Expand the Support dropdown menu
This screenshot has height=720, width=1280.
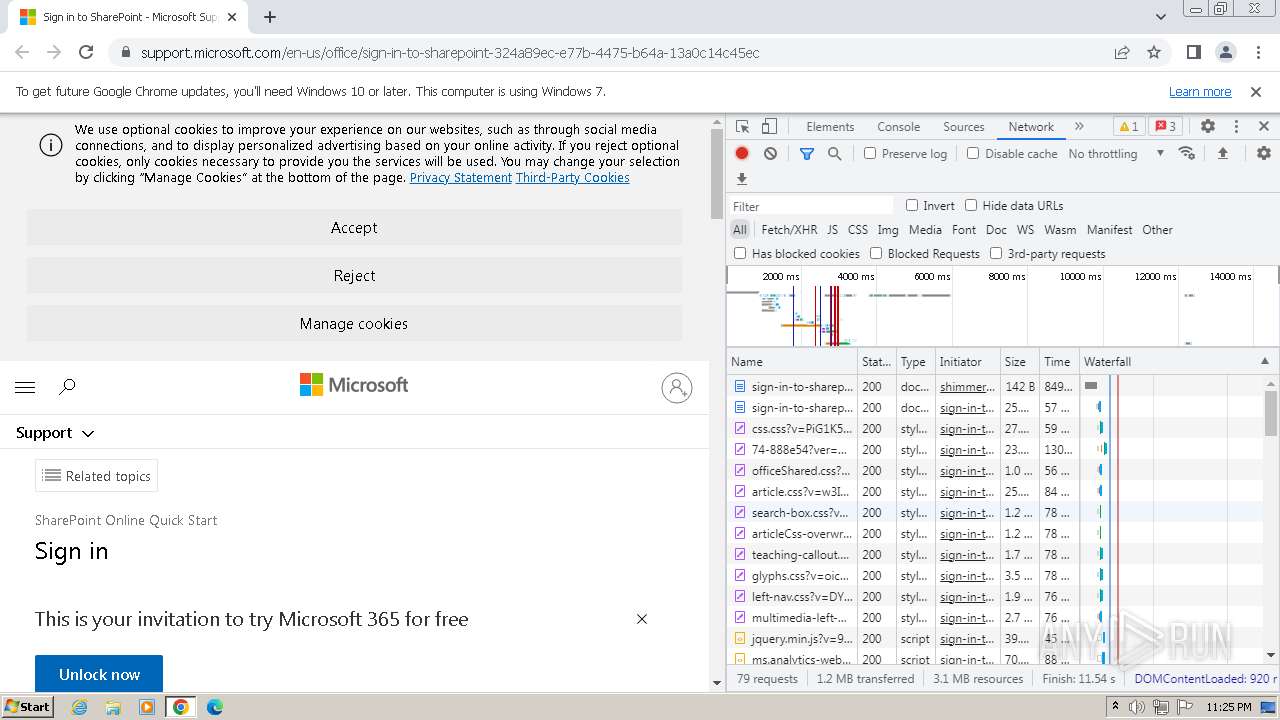pos(55,433)
